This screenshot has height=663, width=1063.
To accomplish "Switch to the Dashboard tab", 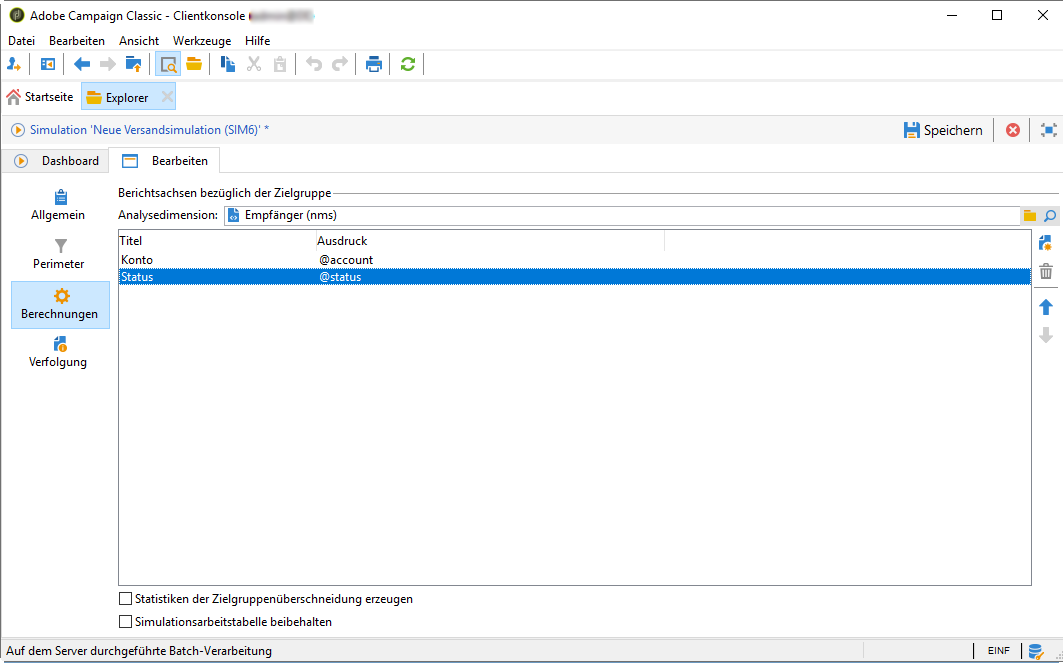I will tap(57, 161).
